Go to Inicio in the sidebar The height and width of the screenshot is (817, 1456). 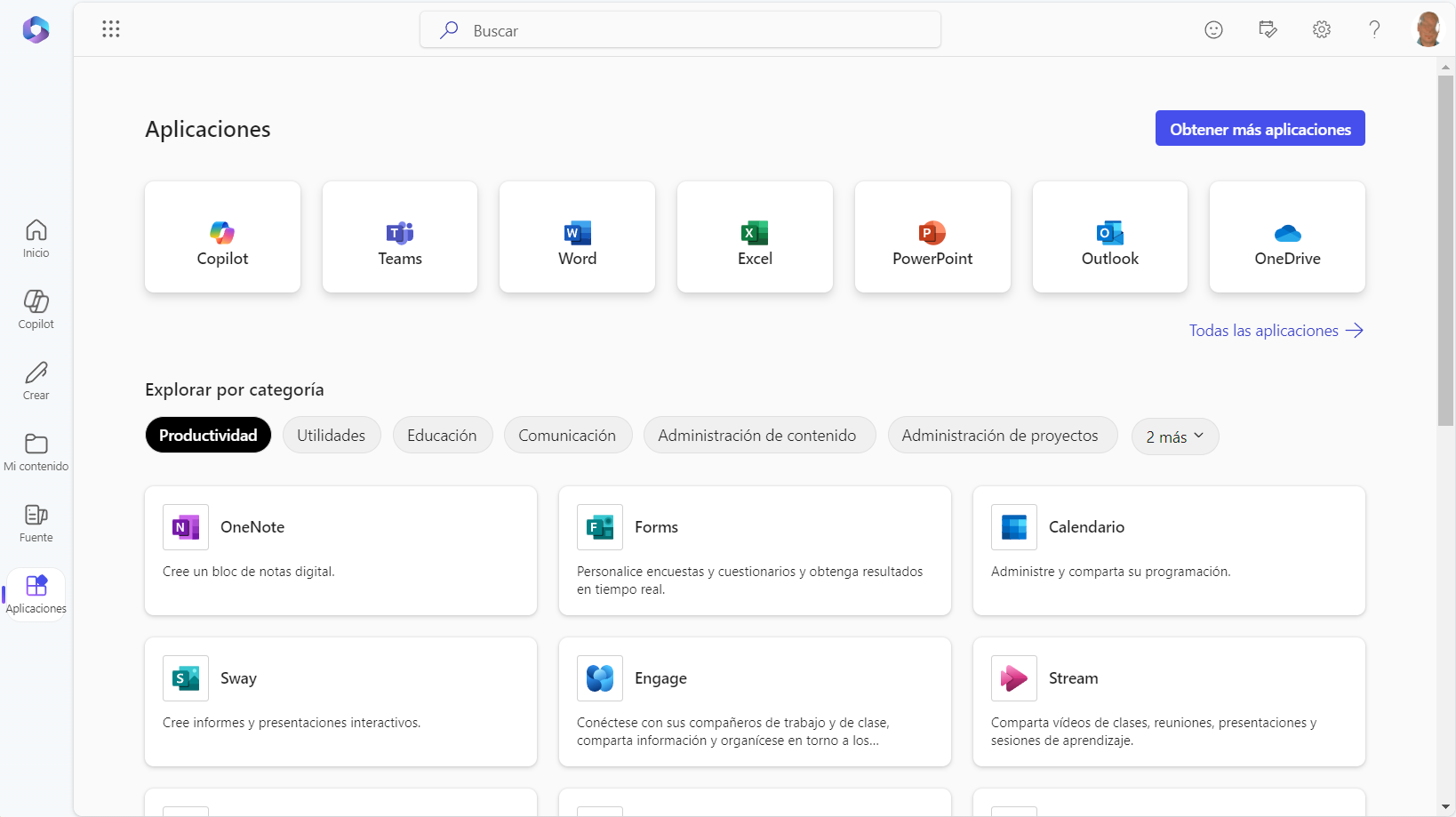(36, 238)
